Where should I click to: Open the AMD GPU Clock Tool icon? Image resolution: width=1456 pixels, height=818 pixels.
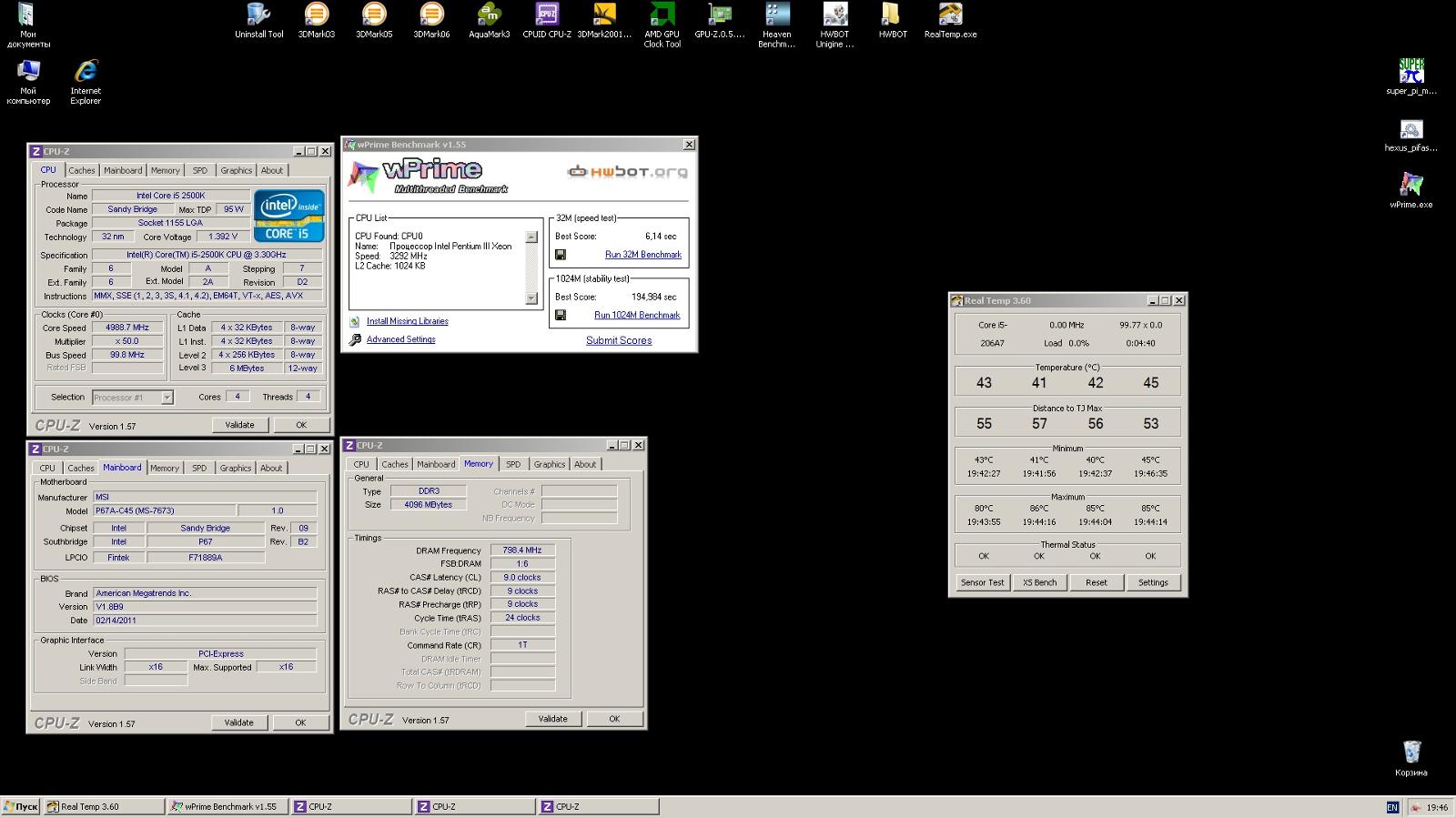[662, 25]
